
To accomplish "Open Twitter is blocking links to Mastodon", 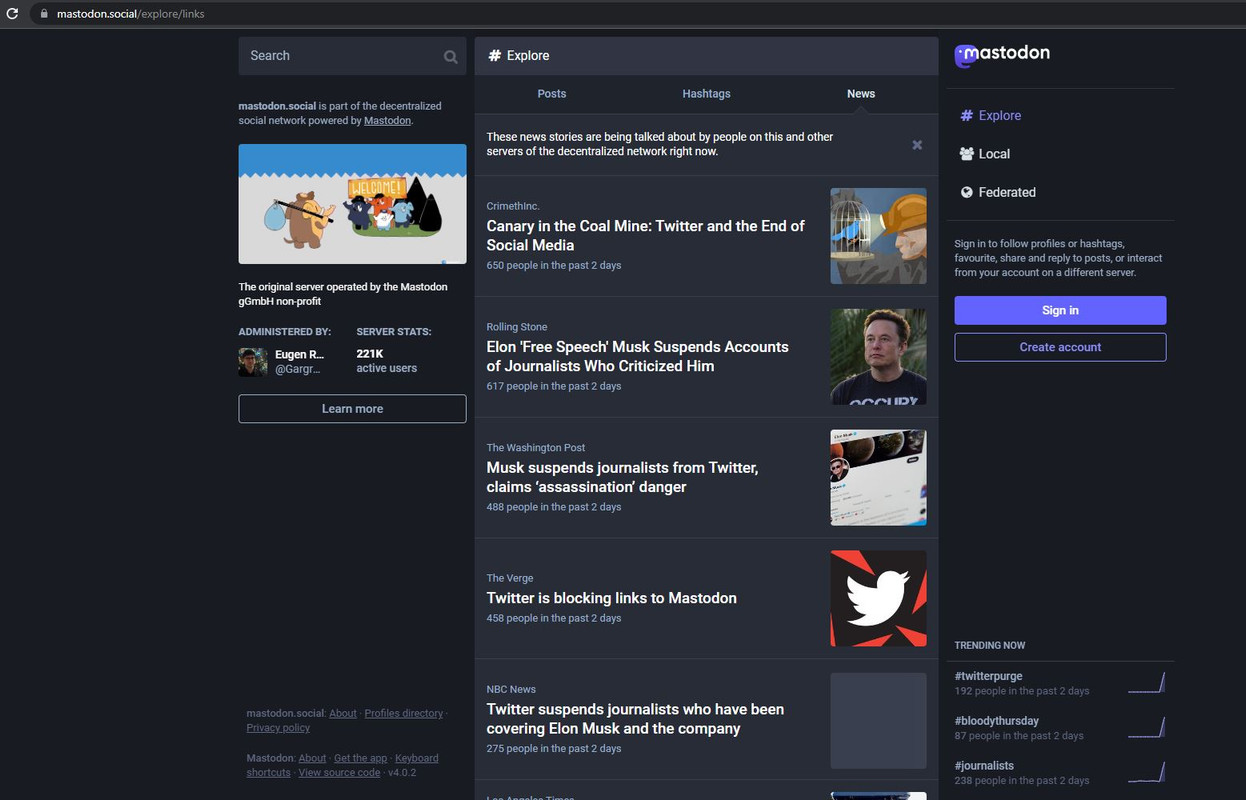I will pyautogui.click(x=612, y=598).
